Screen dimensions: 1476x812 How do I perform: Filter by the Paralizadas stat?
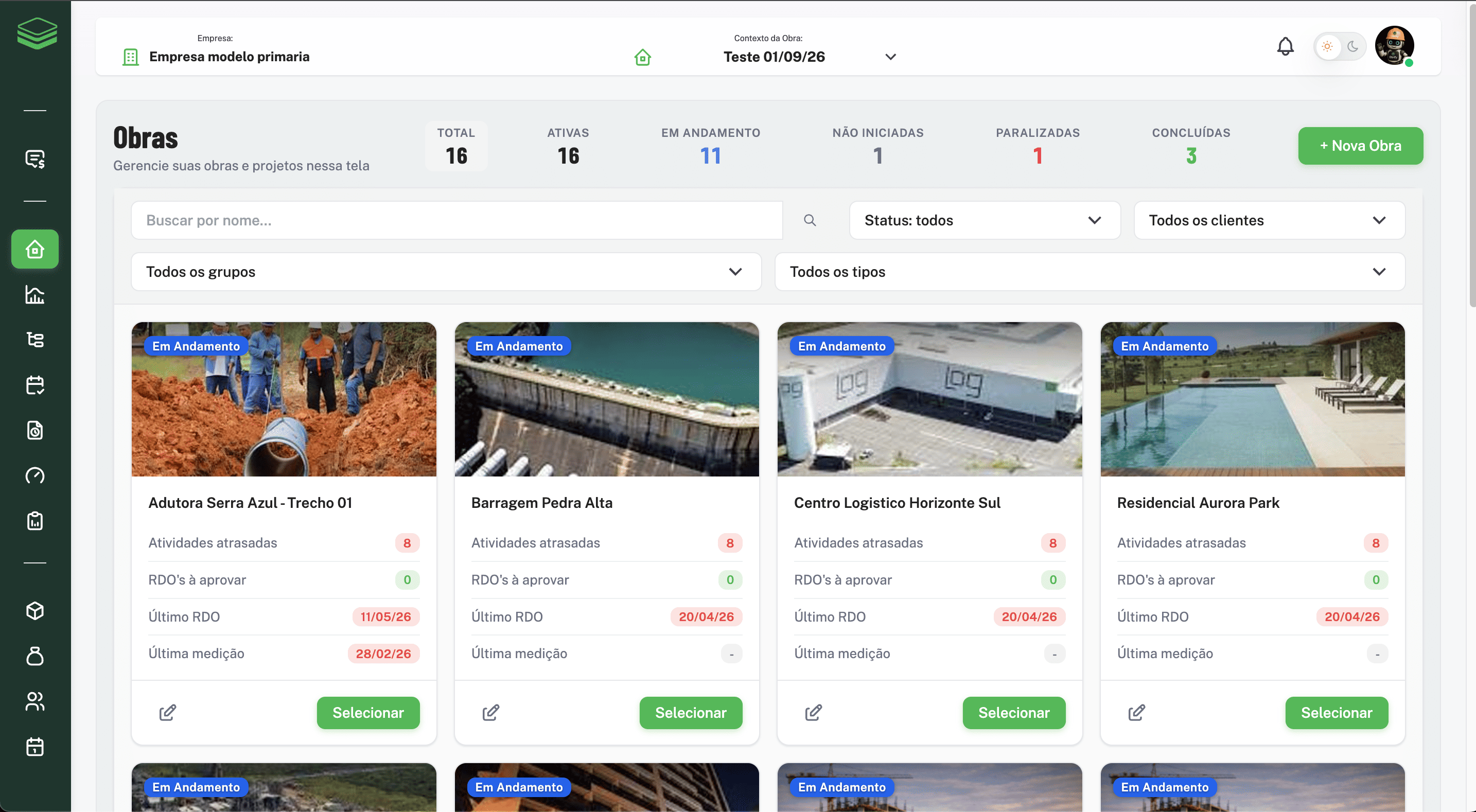1038,146
